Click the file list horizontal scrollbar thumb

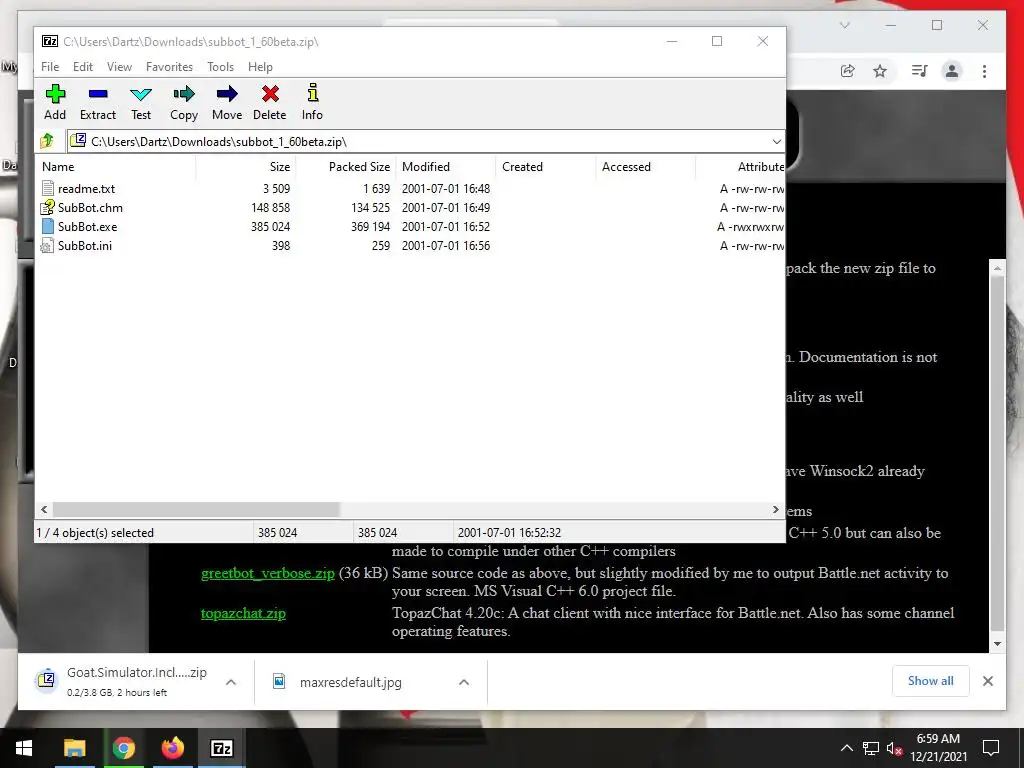tap(196, 509)
